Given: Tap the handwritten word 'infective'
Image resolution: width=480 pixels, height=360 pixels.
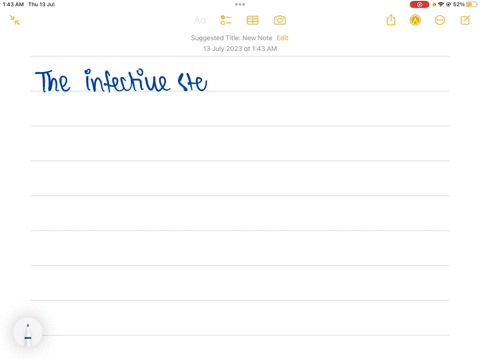Looking at the screenshot, I should (x=127, y=80).
